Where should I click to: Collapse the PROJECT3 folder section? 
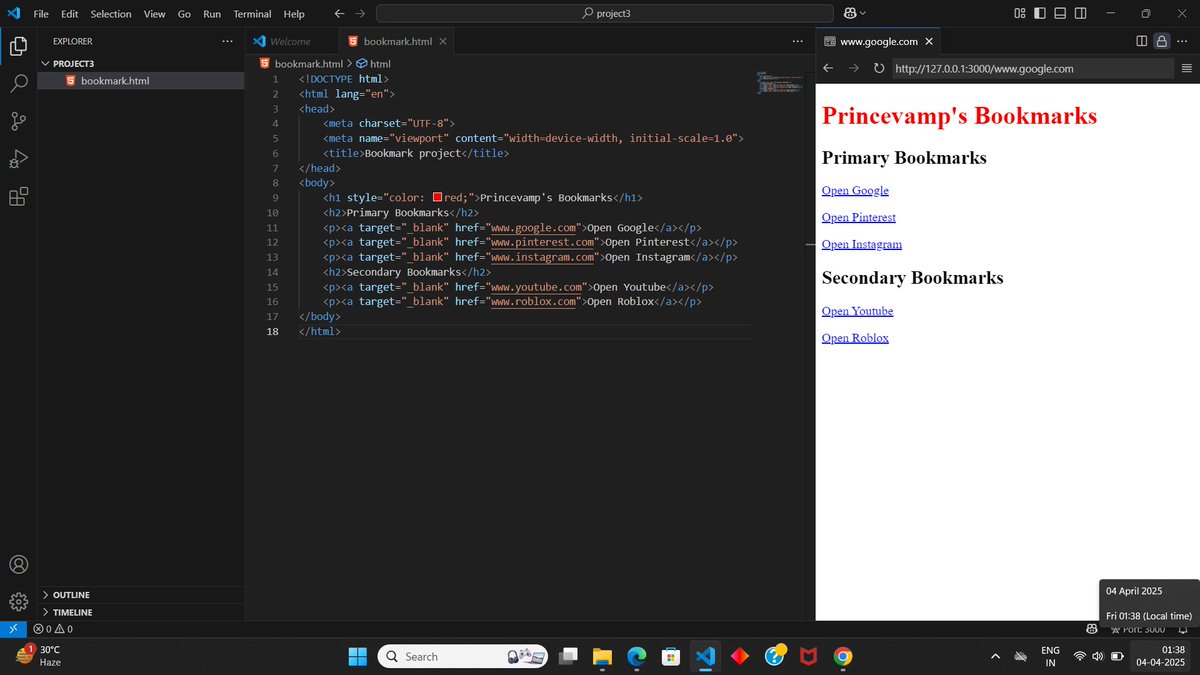tap(140, 63)
